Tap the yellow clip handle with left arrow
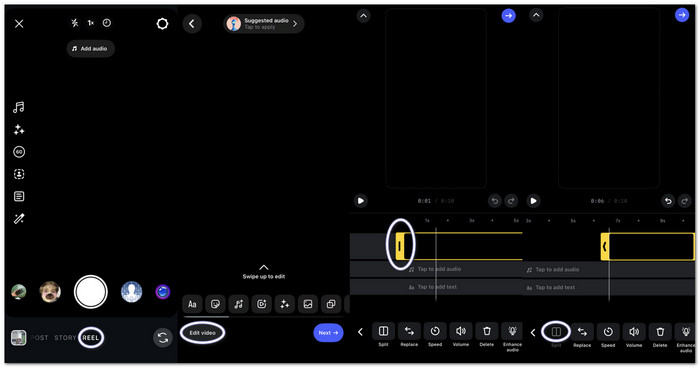The image size is (700, 368). click(605, 247)
